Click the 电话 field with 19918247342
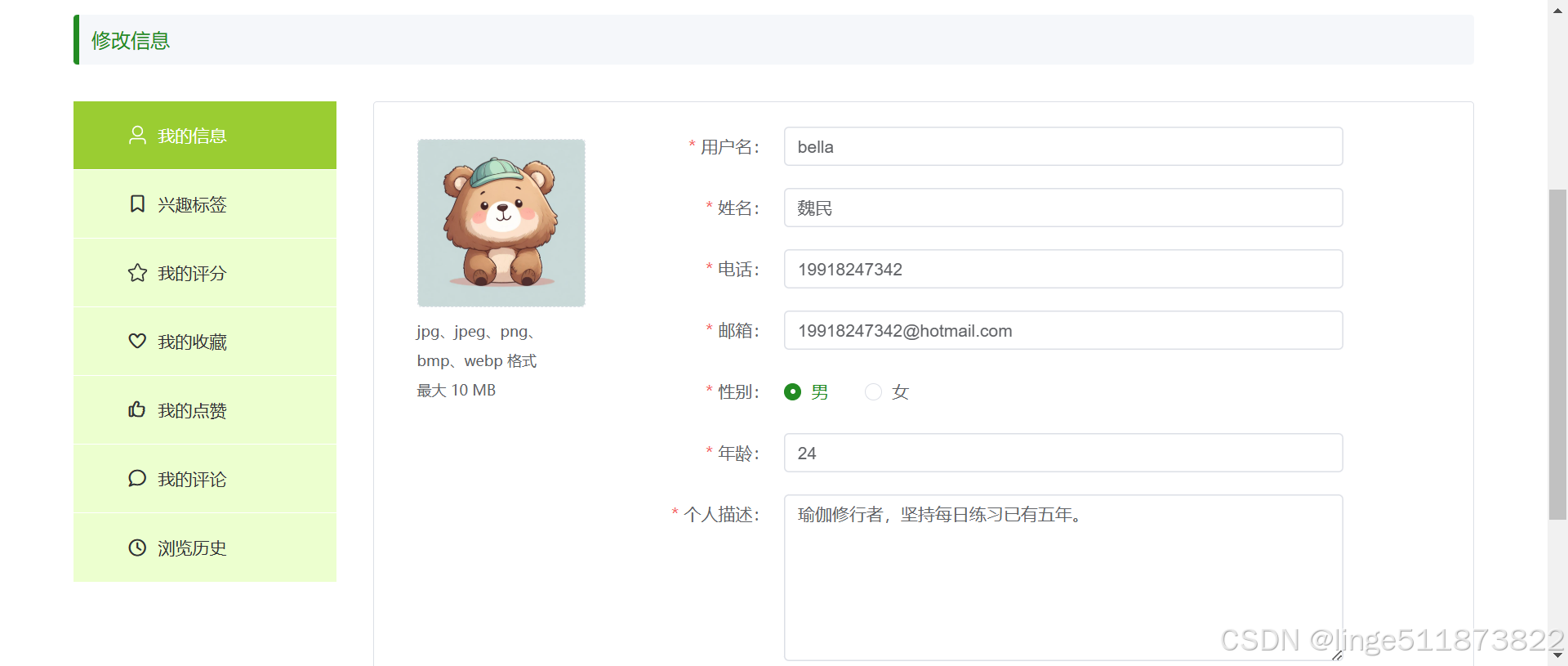Viewport: 1568px width, 666px height. pyautogui.click(x=1063, y=269)
